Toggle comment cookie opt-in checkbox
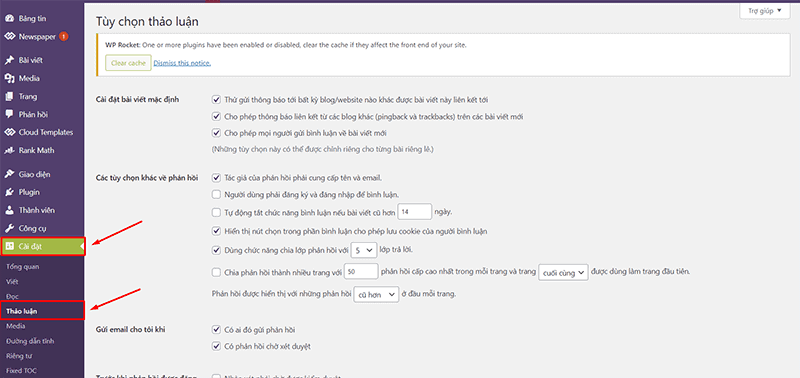Image resolution: width=800 pixels, height=378 pixels. [x=216, y=231]
